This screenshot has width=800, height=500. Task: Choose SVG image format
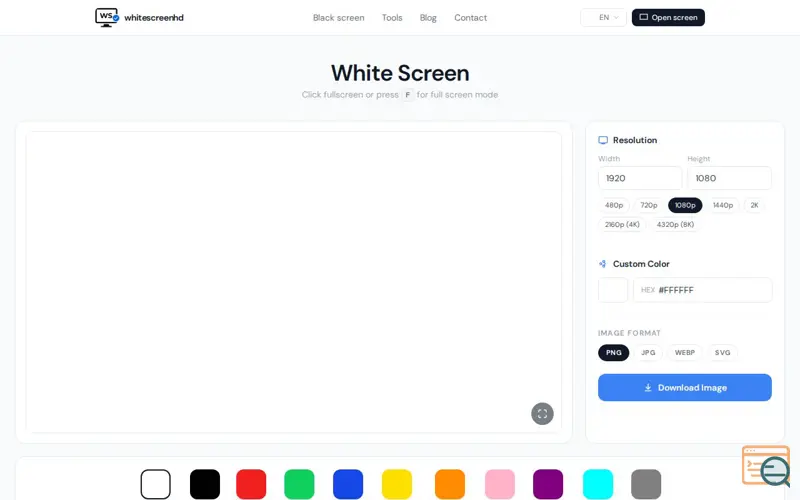(x=722, y=353)
